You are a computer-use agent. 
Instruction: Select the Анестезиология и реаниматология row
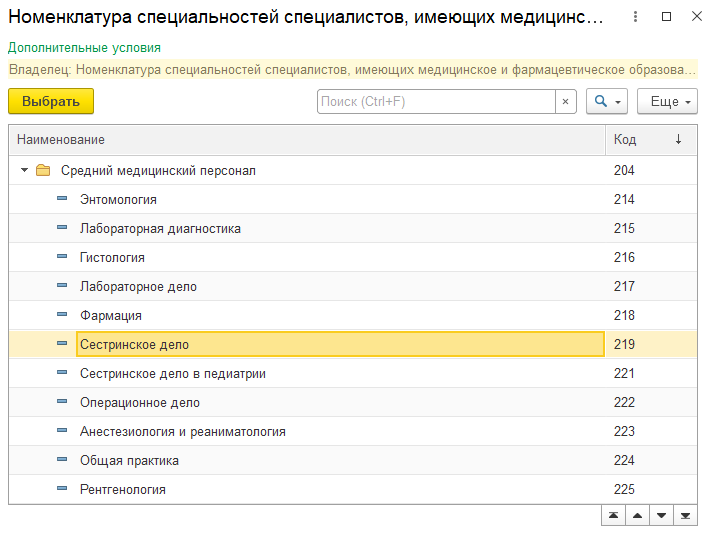pyautogui.click(x=183, y=432)
